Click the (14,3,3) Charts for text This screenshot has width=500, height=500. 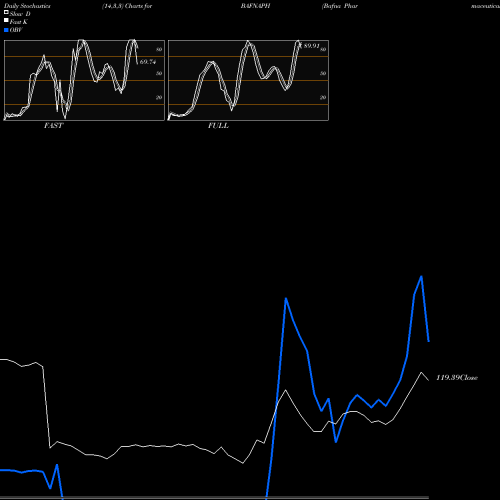coord(127,6)
